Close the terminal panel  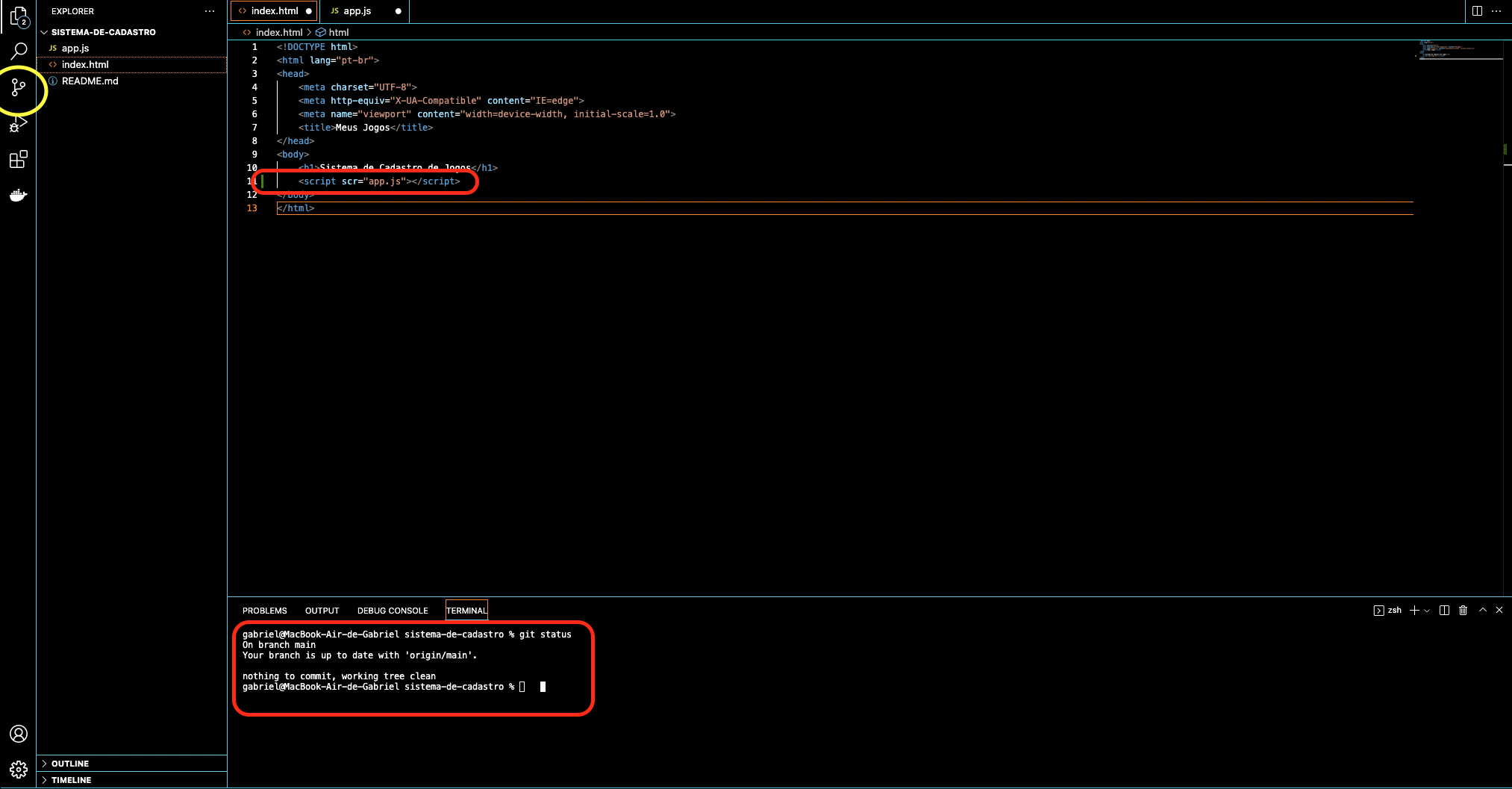[x=1499, y=610]
